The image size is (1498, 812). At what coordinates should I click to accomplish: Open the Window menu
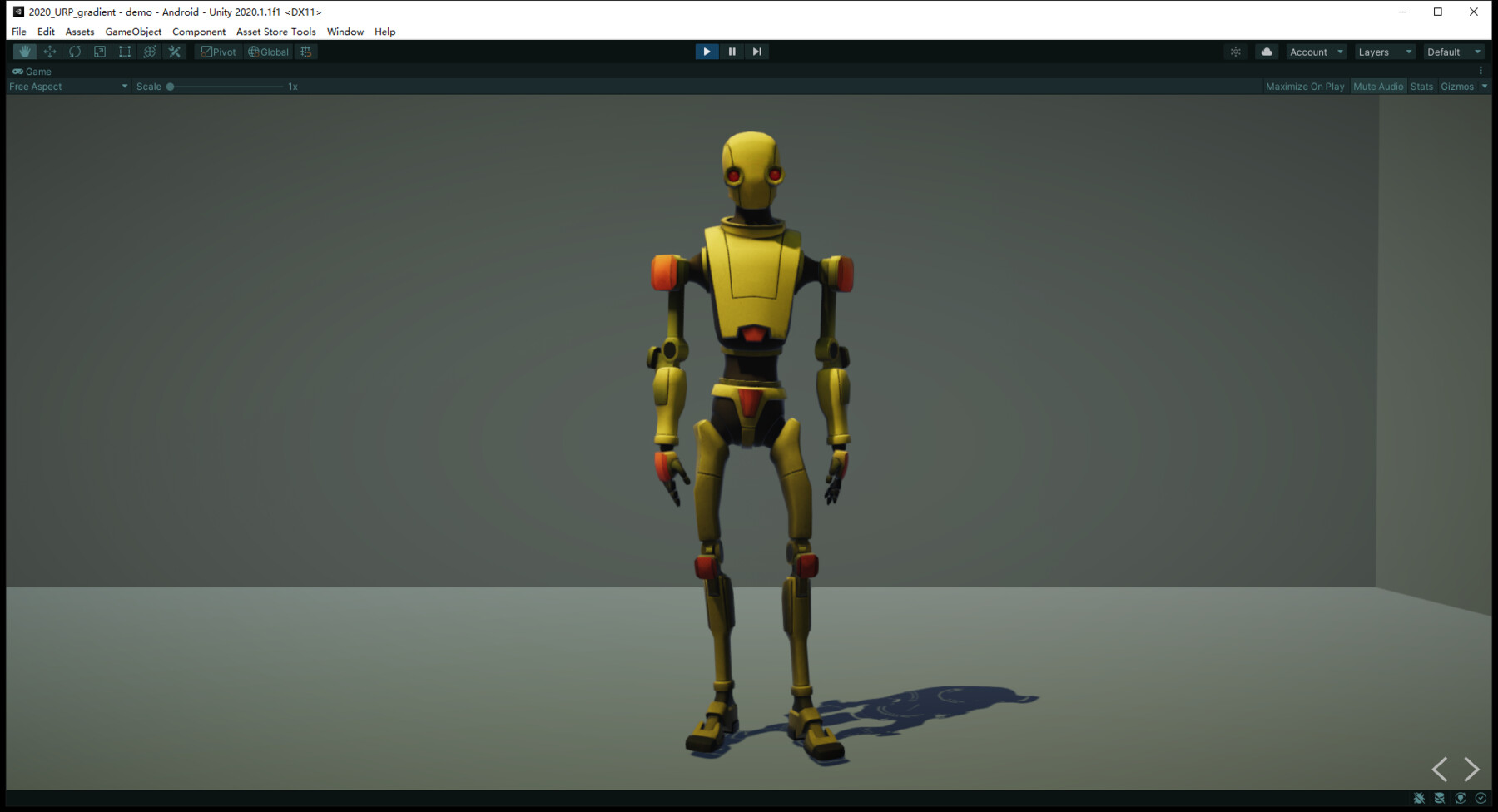point(345,32)
